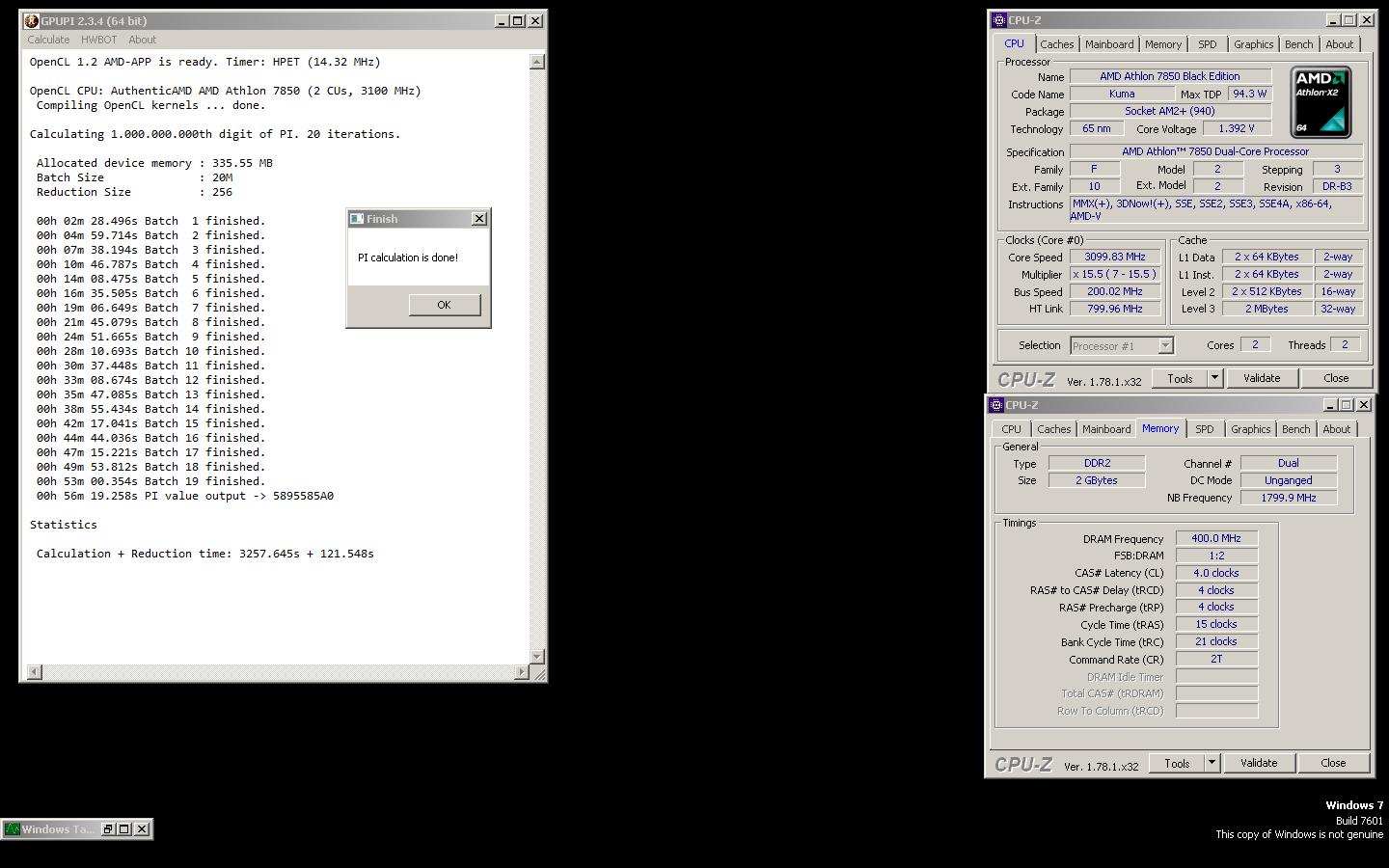Click the Batch 10 finished line
1389x868 pixels.
coord(150,351)
